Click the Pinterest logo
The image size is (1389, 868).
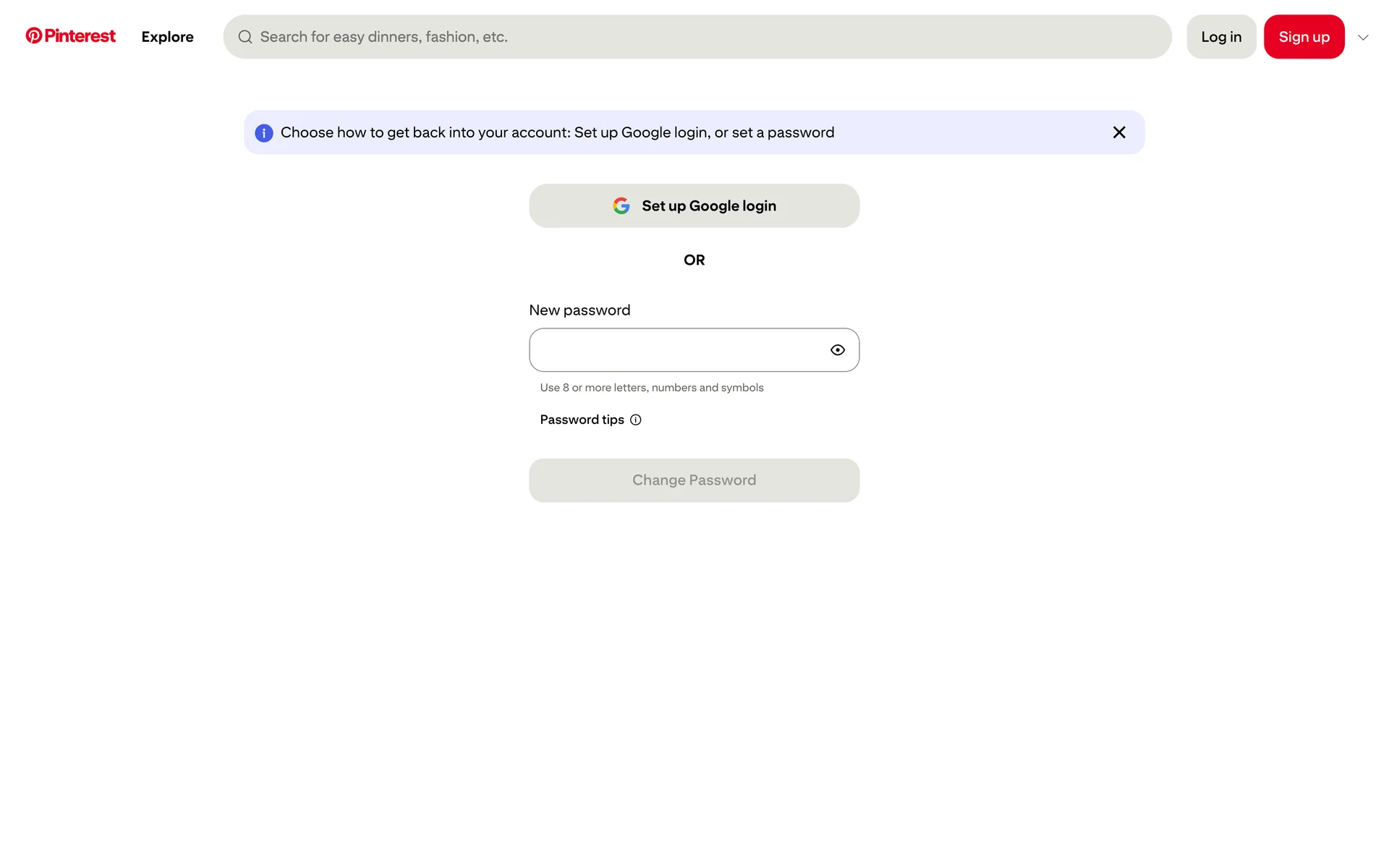pyautogui.click(x=33, y=36)
